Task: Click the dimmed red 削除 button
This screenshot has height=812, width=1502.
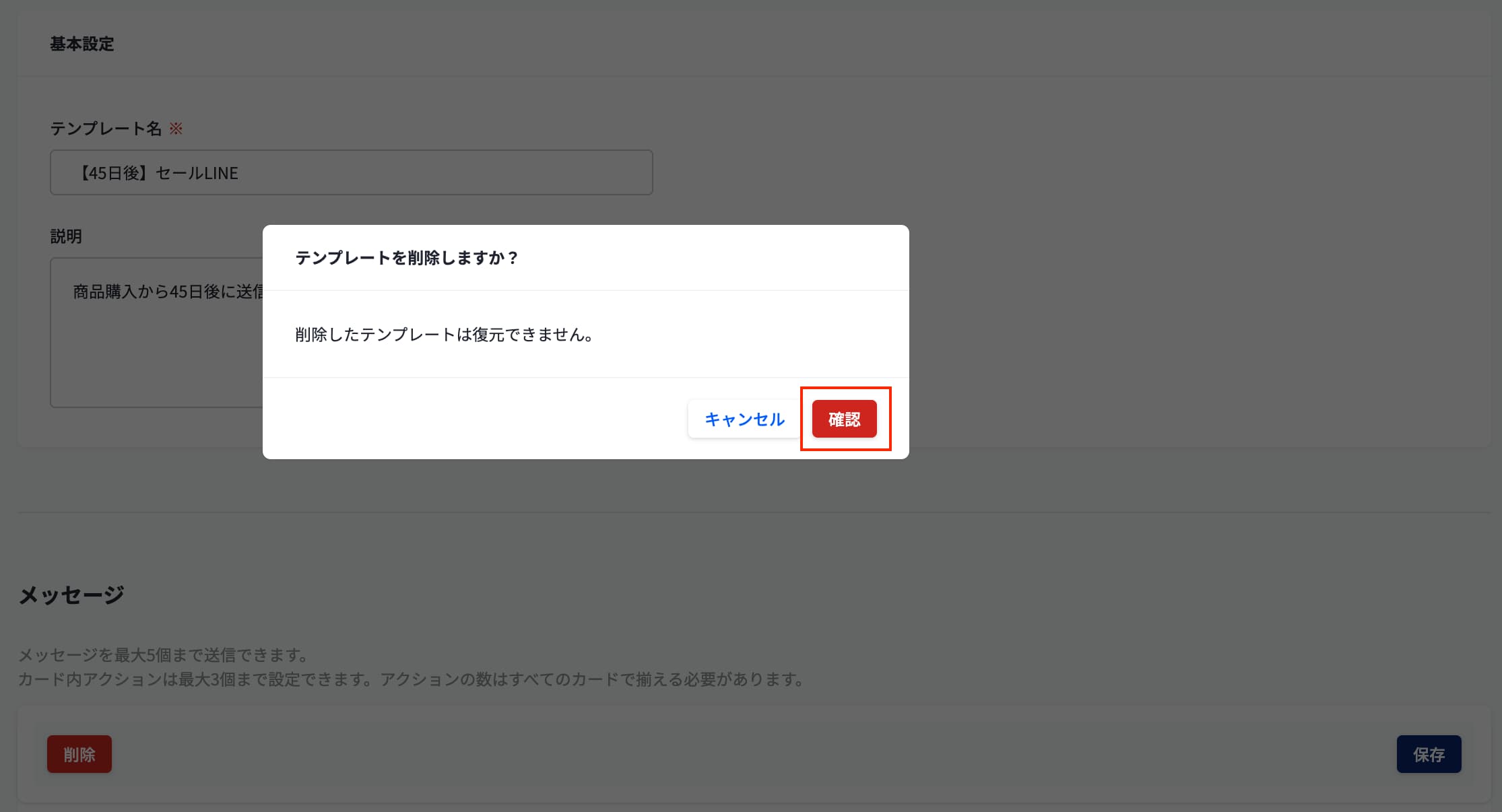Action: point(79,754)
